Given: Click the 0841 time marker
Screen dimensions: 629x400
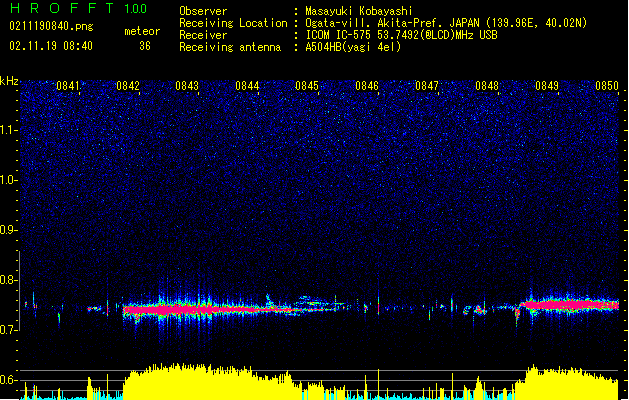Looking at the screenshot, I should coord(68,86).
